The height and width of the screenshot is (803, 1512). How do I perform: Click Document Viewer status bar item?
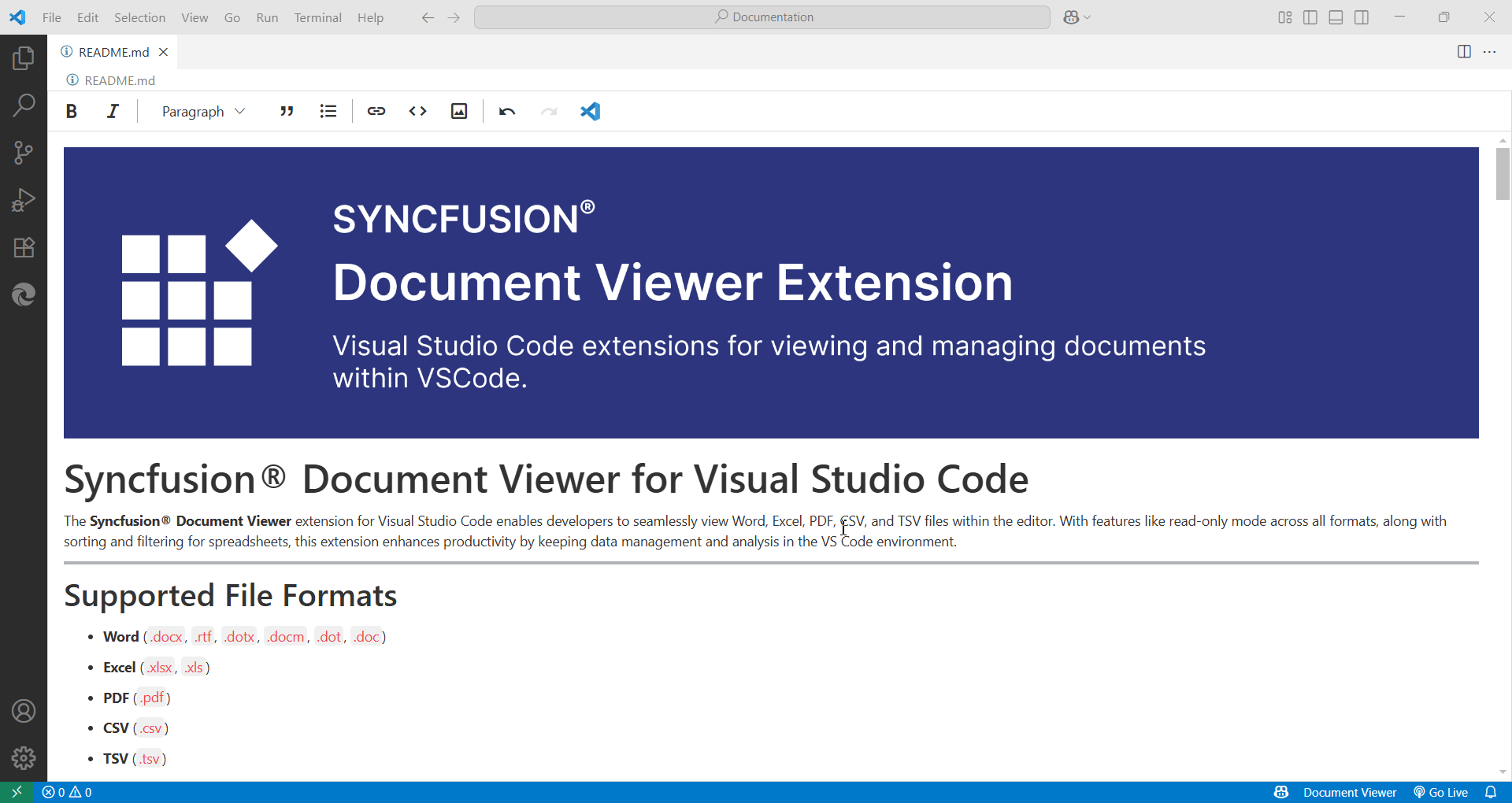[1350, 792]
